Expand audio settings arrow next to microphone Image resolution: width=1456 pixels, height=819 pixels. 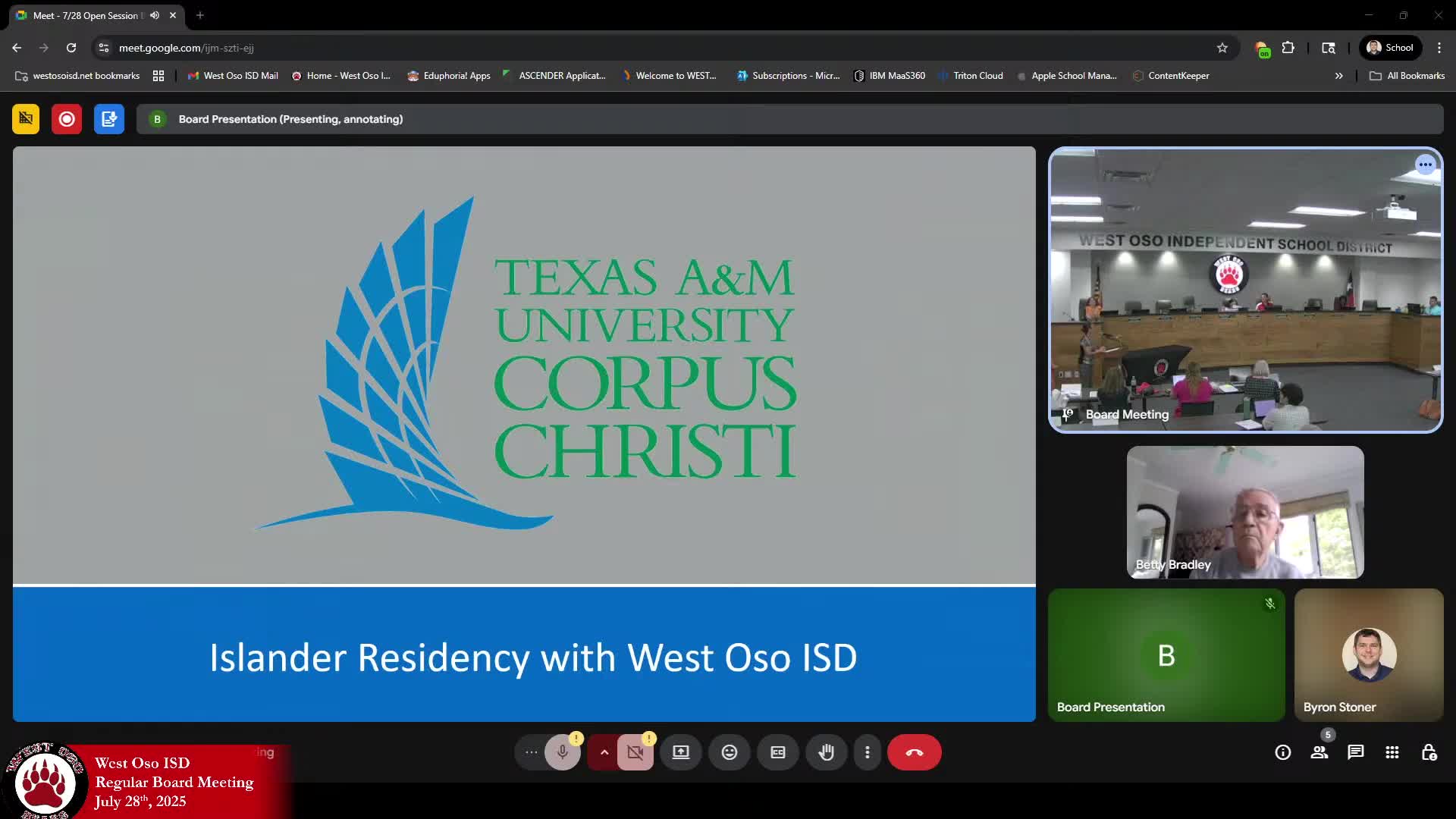604,752
